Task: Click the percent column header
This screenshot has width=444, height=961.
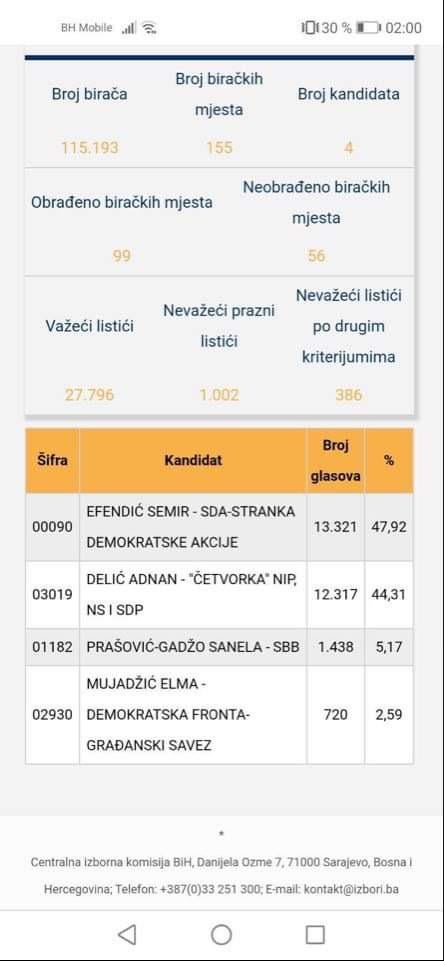Action: tap(389, 460)
